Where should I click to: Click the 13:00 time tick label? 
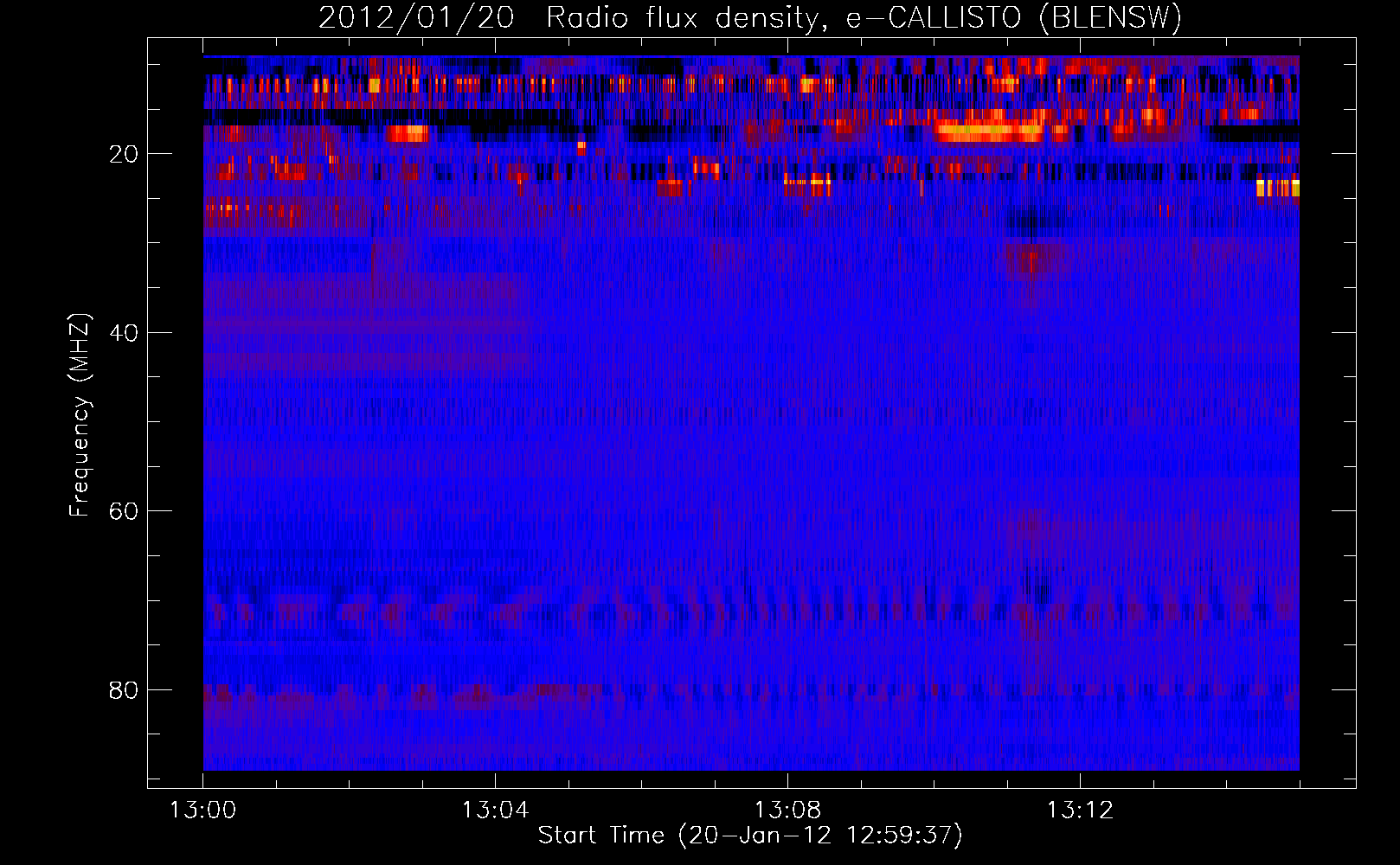(x=202, y=811)
